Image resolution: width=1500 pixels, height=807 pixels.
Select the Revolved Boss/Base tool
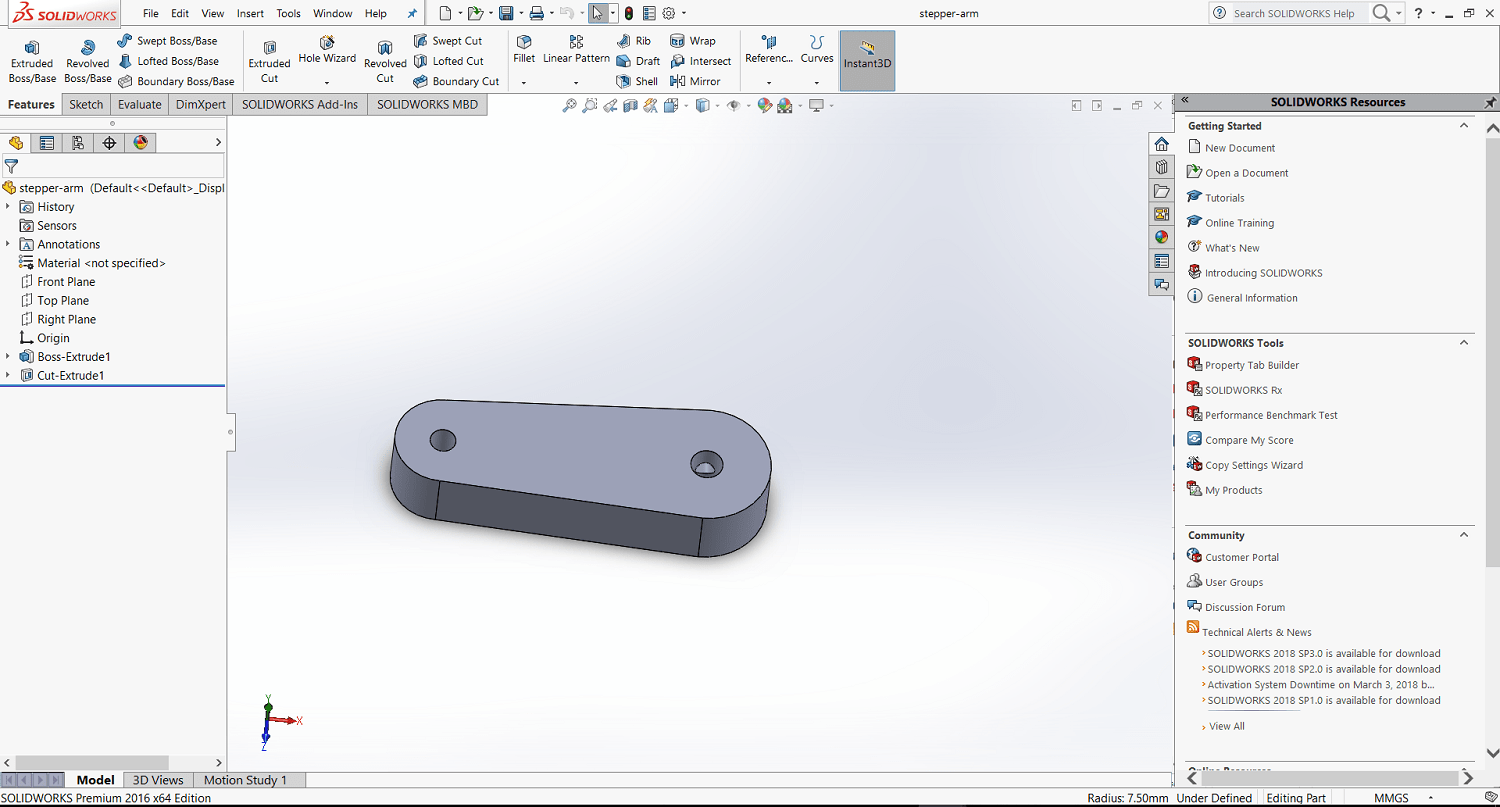coord(88,62)
